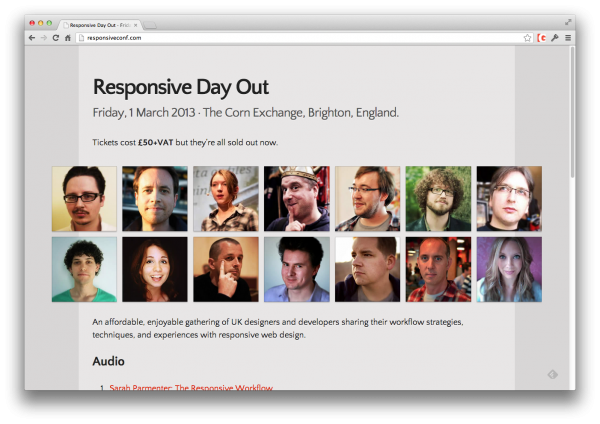Zoom window with the green traffic light
The image size is (600, 424).
[x=49, y=23]
